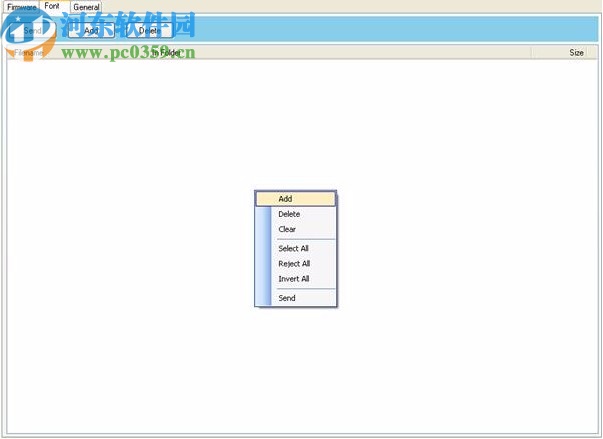Sort by the Filename column header
Screen dimensions: 603x439
tap(77, 53)
